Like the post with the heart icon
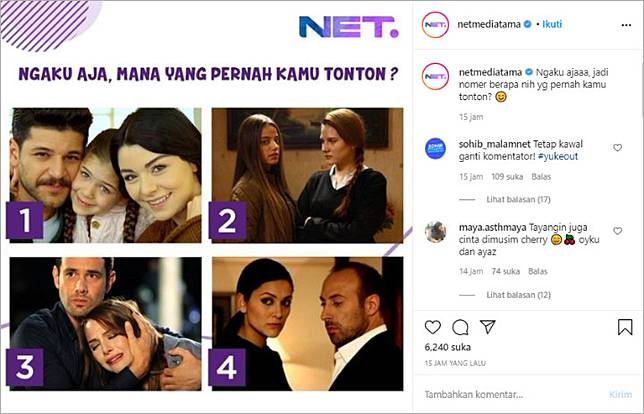The height and width of the screenshot is (414, 644). (x=432, y=327)
